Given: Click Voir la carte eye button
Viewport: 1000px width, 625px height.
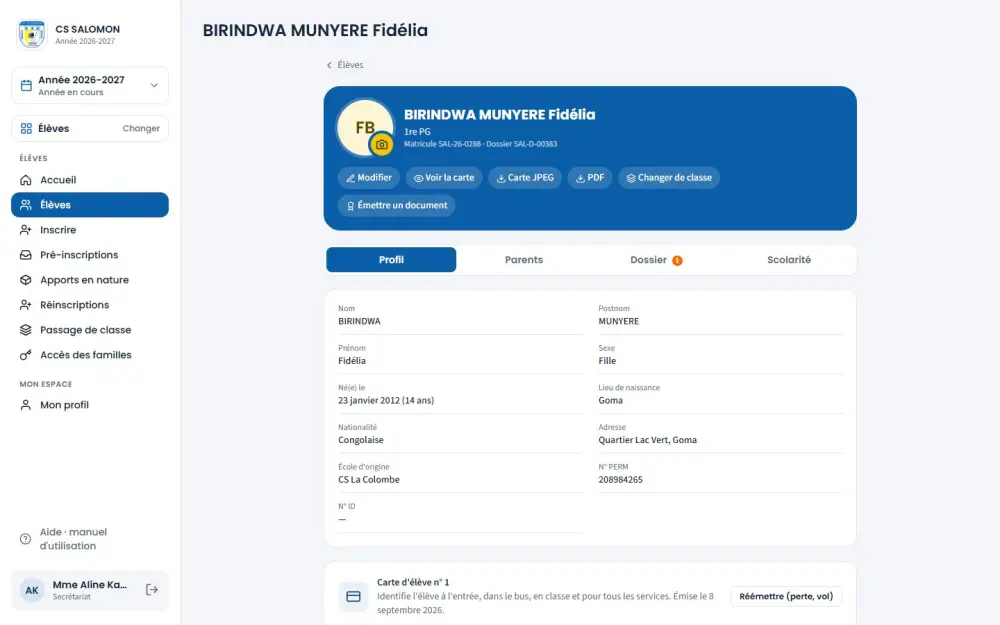Looking at the screenshot, I should (444, 178).
